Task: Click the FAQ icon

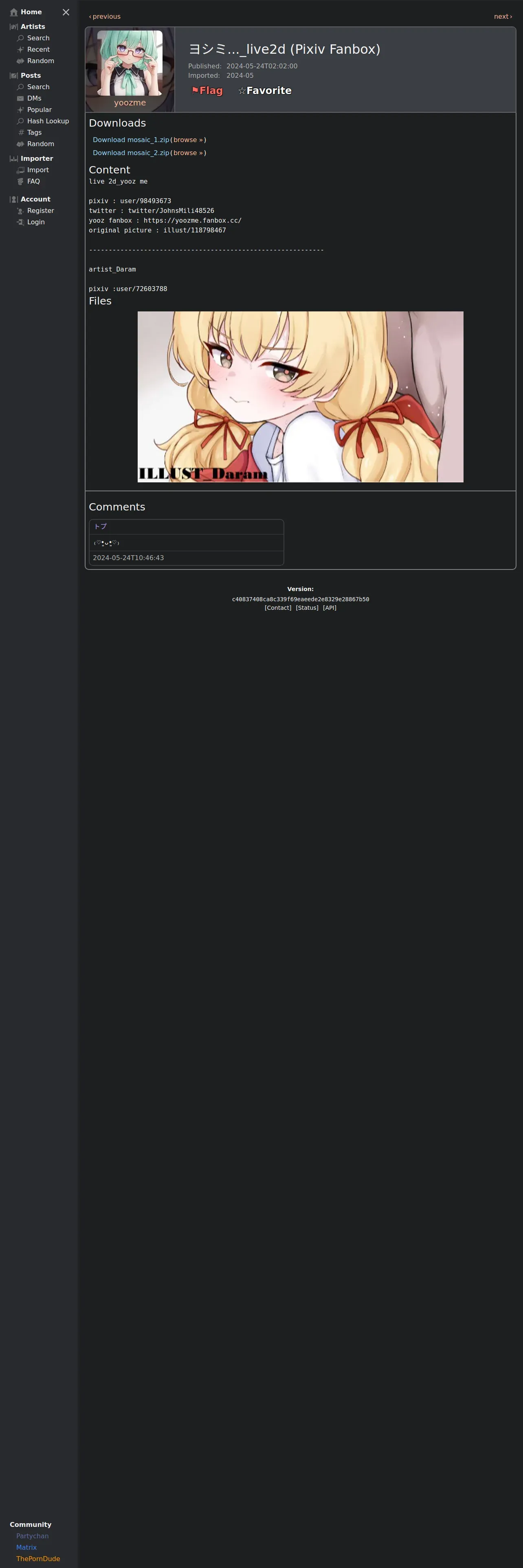Action: 20,182
